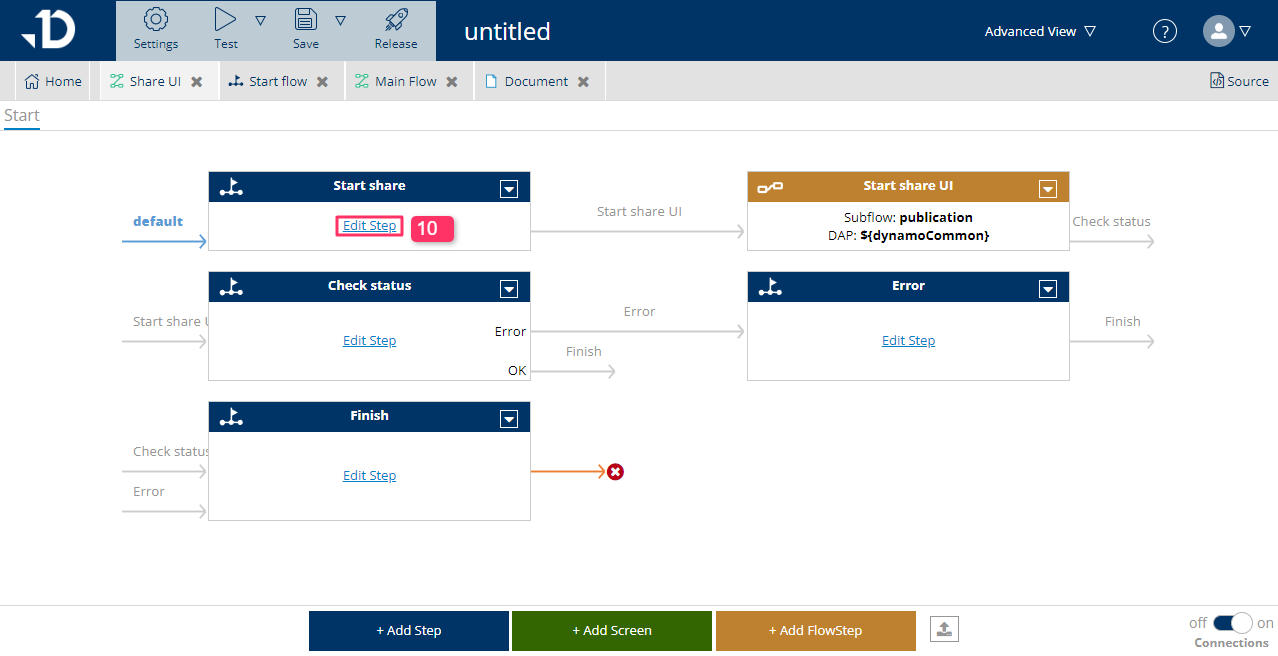The height and width of the screenshot is (656, 1278).
Task: Click the red flow end marker
Action: (615, 471)
